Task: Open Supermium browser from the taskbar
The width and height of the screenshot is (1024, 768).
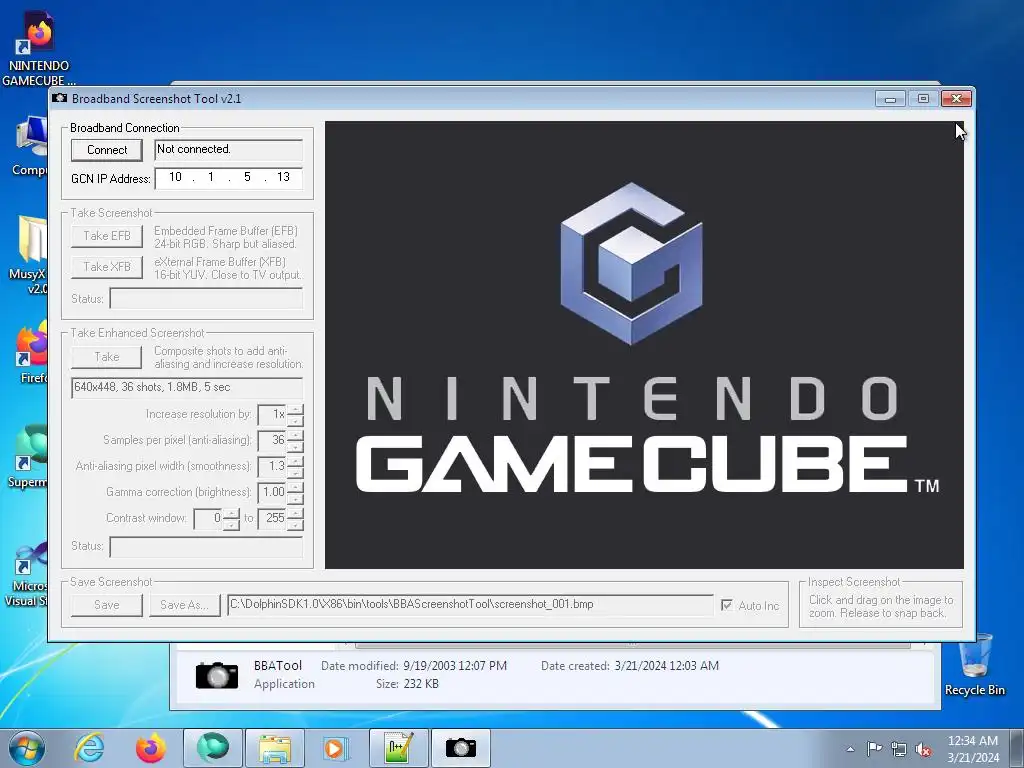Action: pos(213,748)
